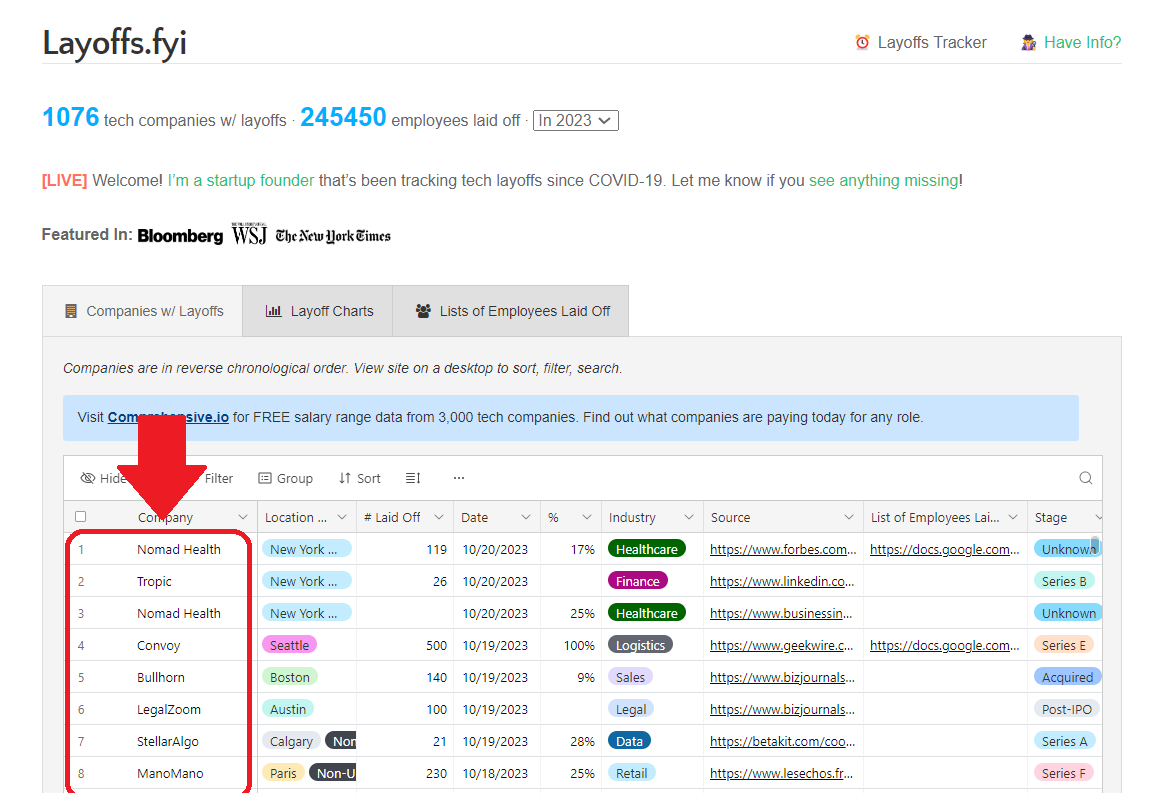The image size is (1173, 793).
Task: Click the Hide fields eye icon
Action: (88, 478)
